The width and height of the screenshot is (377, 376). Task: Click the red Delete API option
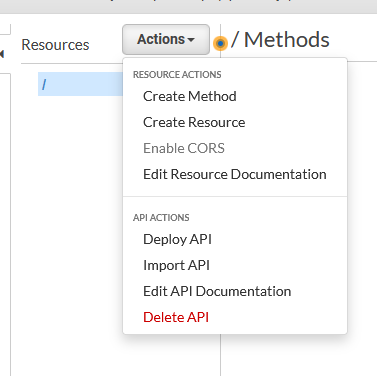coord(176,317)
